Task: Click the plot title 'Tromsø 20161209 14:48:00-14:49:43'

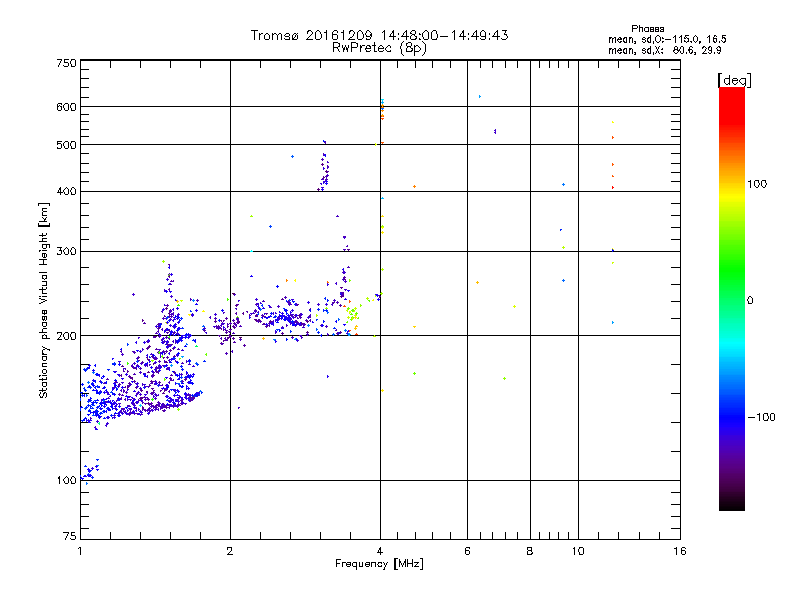Action: pyautogui.click(x=379, y=35)
